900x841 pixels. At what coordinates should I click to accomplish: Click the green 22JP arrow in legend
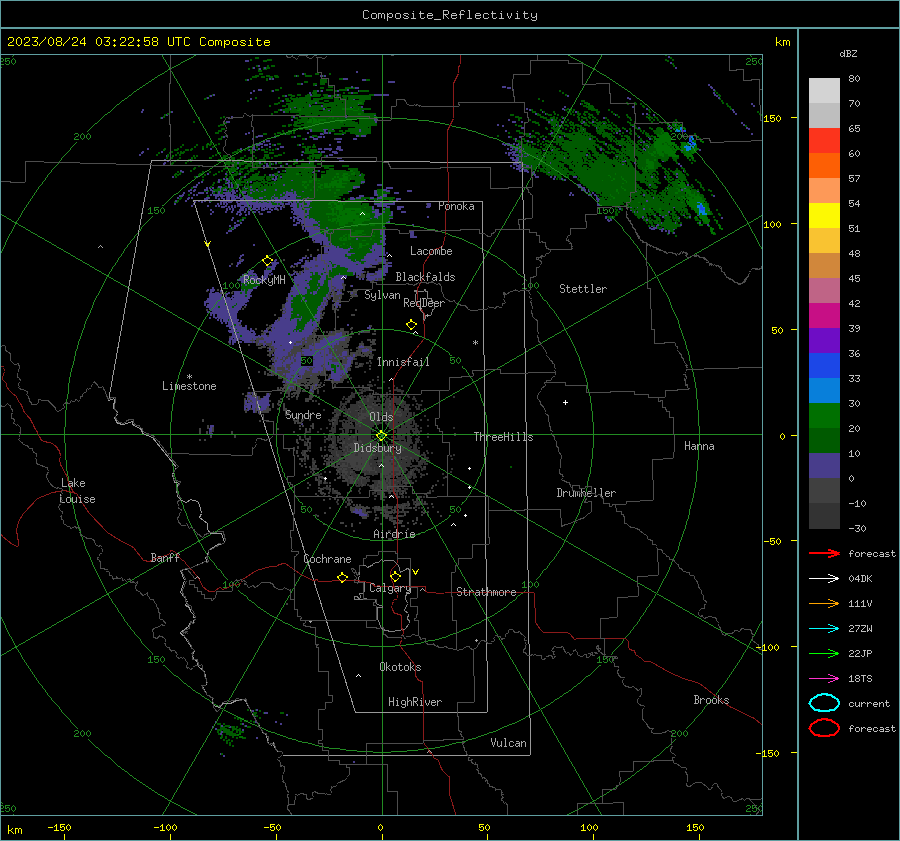824,653
